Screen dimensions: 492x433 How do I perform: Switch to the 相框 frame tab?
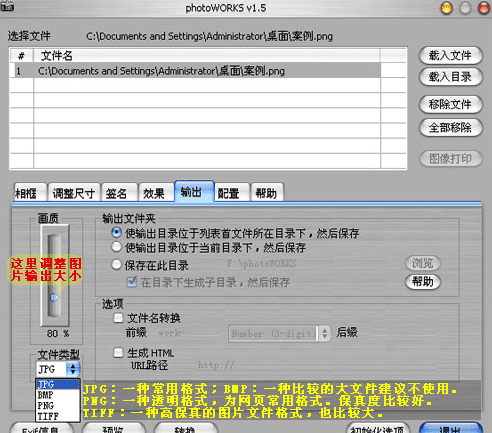[29, 193]
